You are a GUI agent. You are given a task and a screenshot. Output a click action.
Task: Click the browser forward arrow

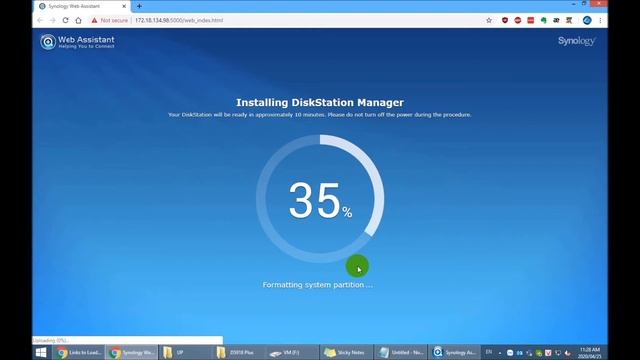(x=53, y=20)
